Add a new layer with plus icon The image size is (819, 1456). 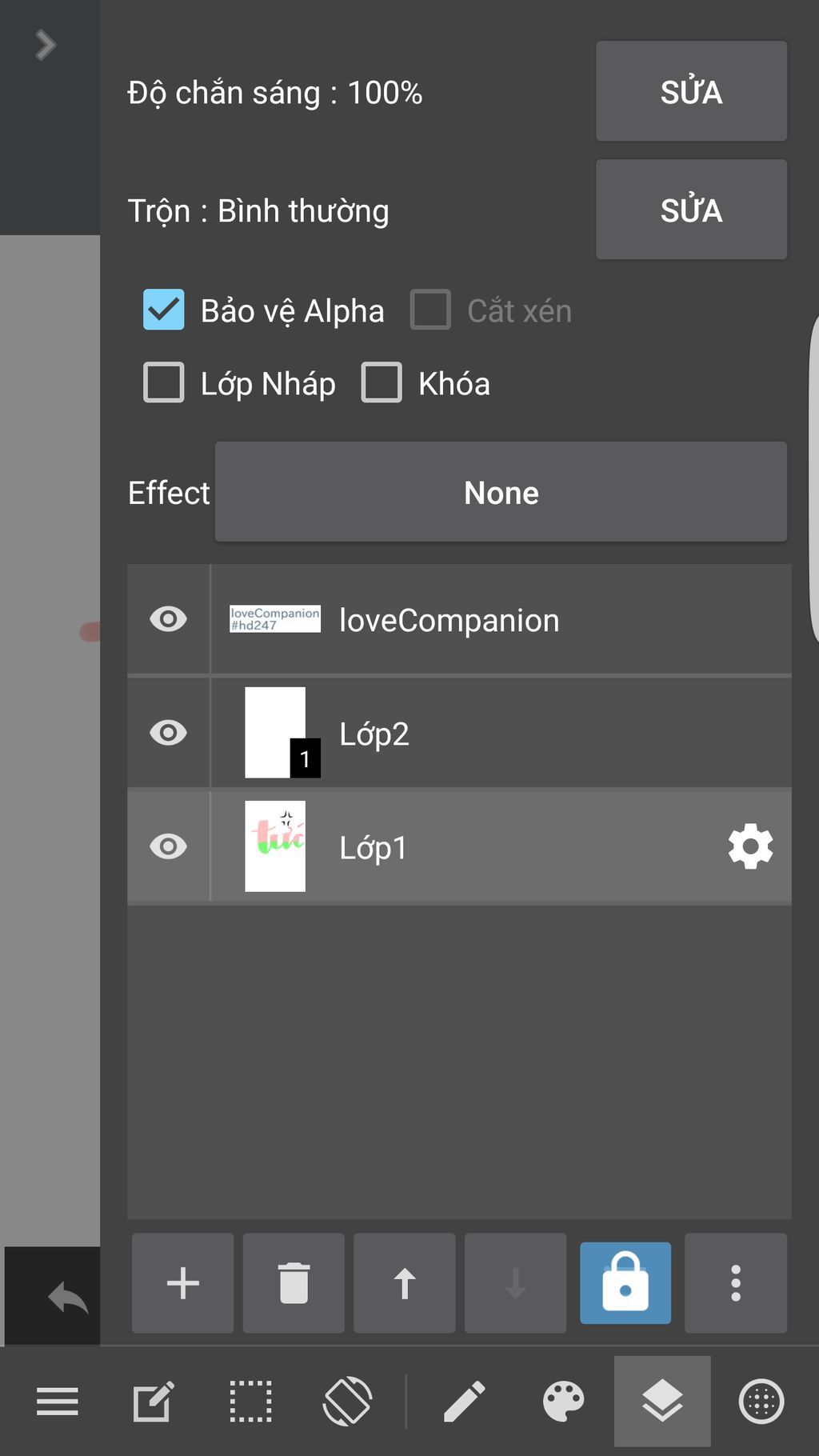tap(182, 1283)
